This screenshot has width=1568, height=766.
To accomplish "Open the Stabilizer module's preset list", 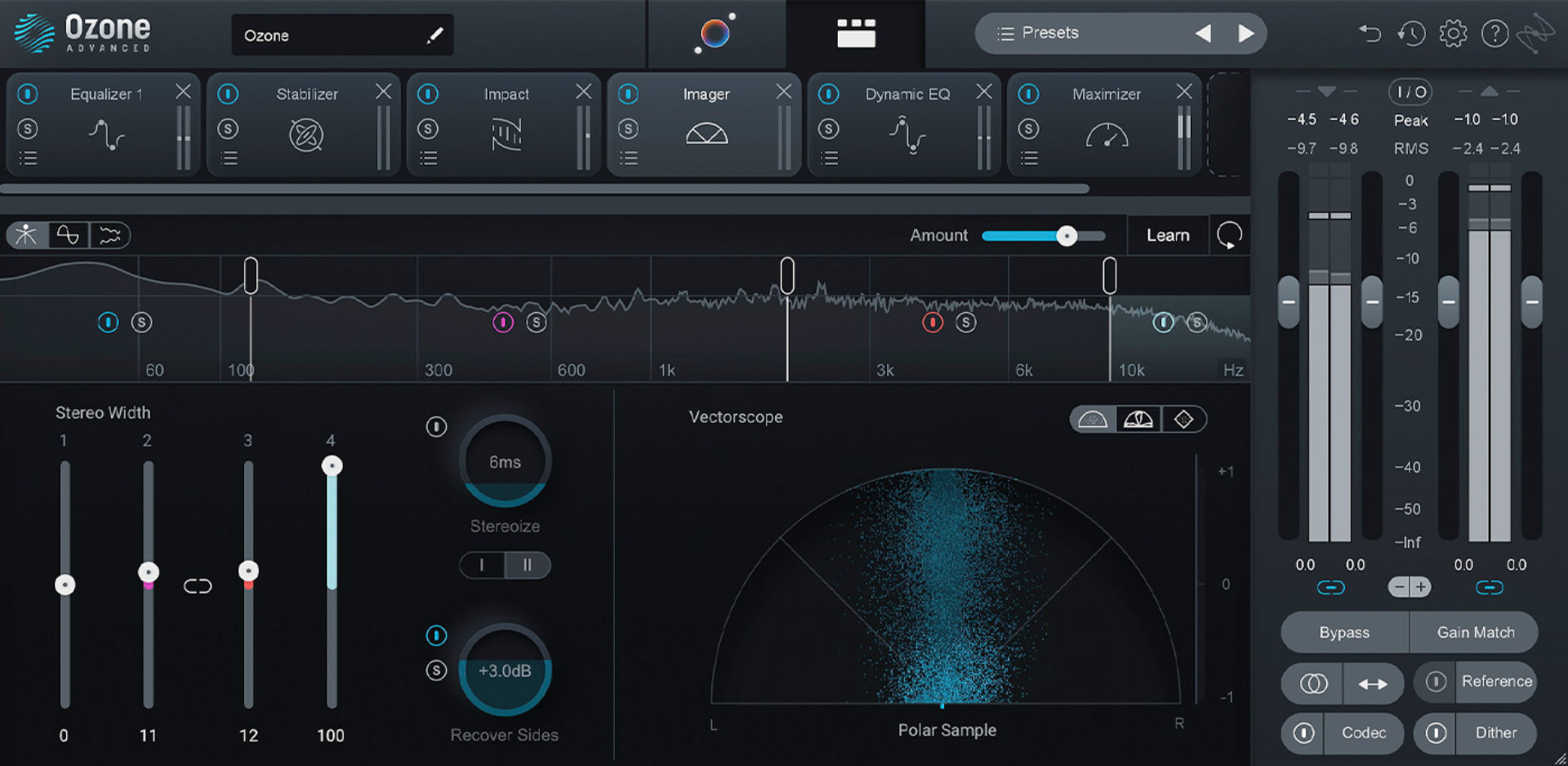I will [229, 158].
